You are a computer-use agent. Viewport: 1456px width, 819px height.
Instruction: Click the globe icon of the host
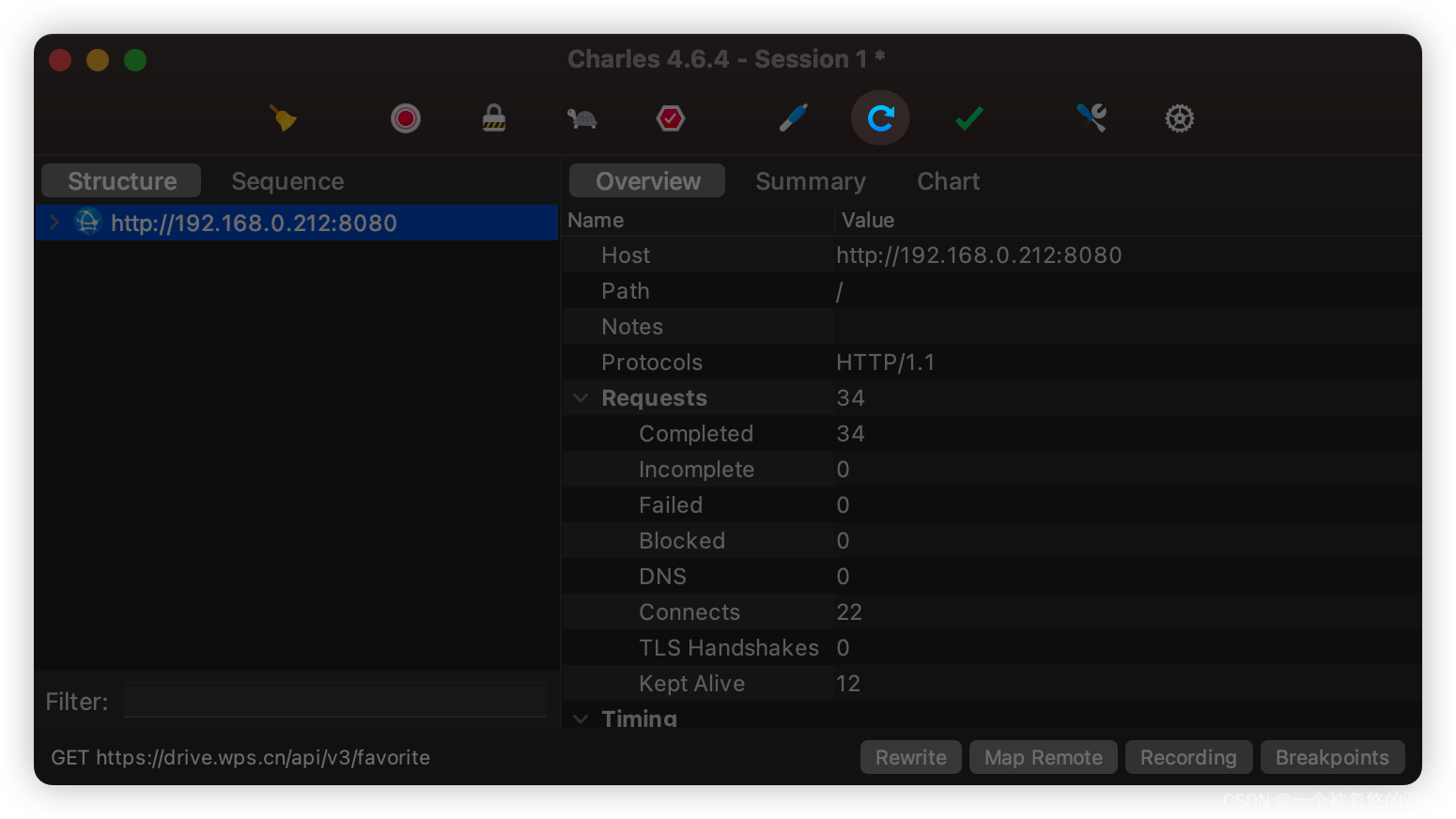click(x=87, y=222)
